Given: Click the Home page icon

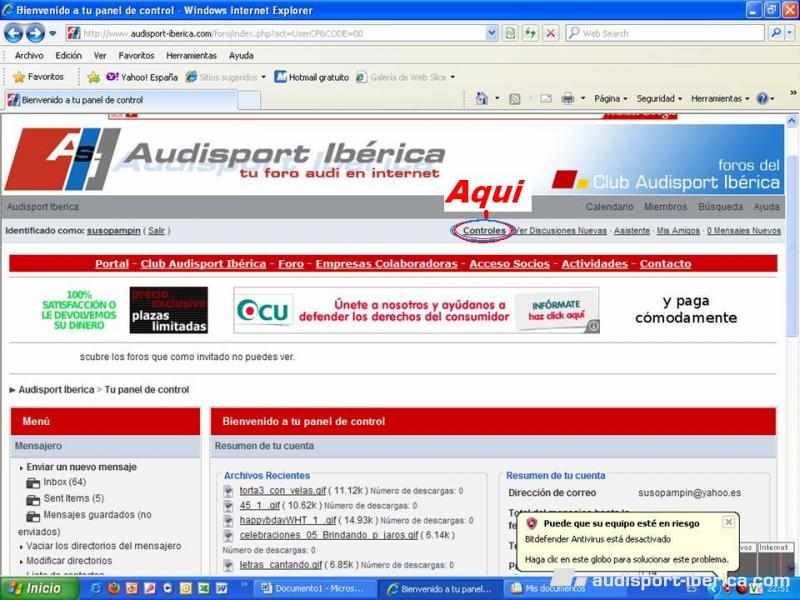Looking at the screenshot, I should [x=482, y=98].
